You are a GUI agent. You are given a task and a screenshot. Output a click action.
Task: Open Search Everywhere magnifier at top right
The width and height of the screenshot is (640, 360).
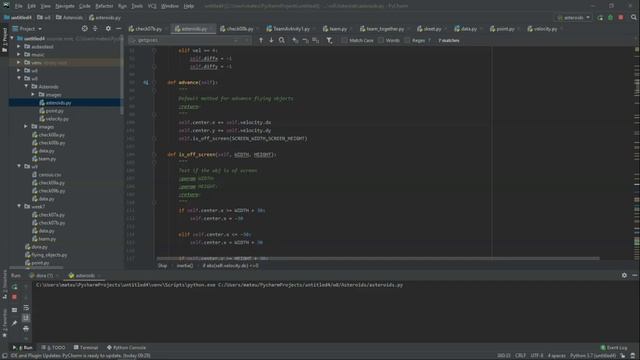[x=633, y=18]
